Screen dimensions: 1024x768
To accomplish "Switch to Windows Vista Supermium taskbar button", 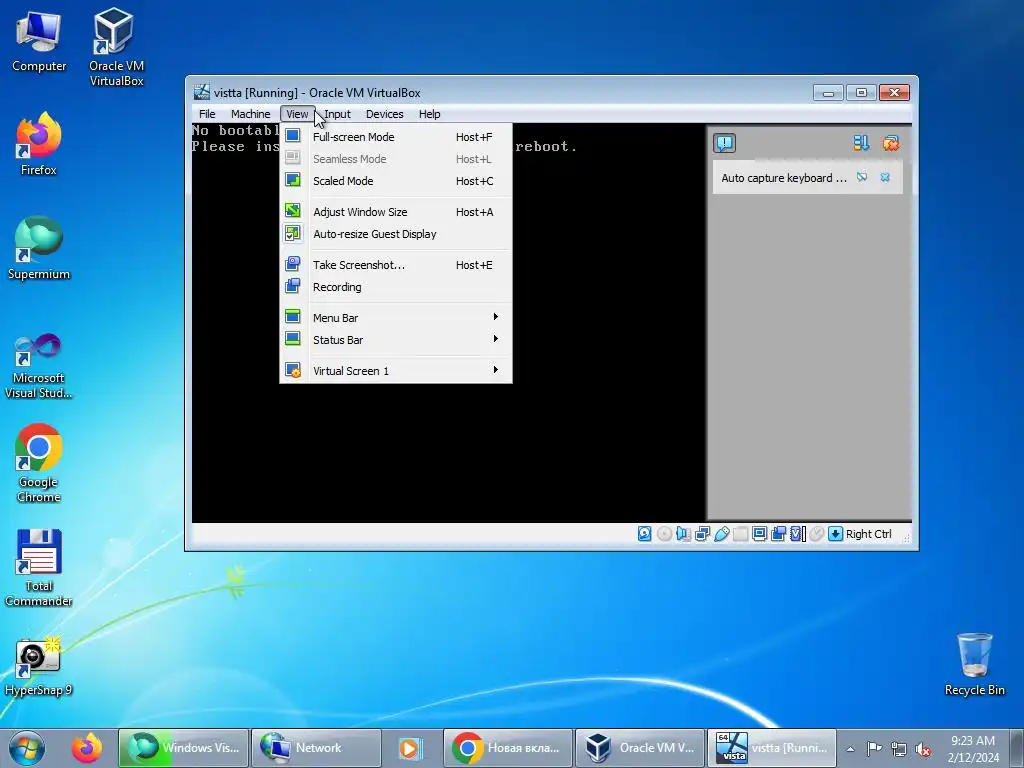I will (x=184, y=748).
